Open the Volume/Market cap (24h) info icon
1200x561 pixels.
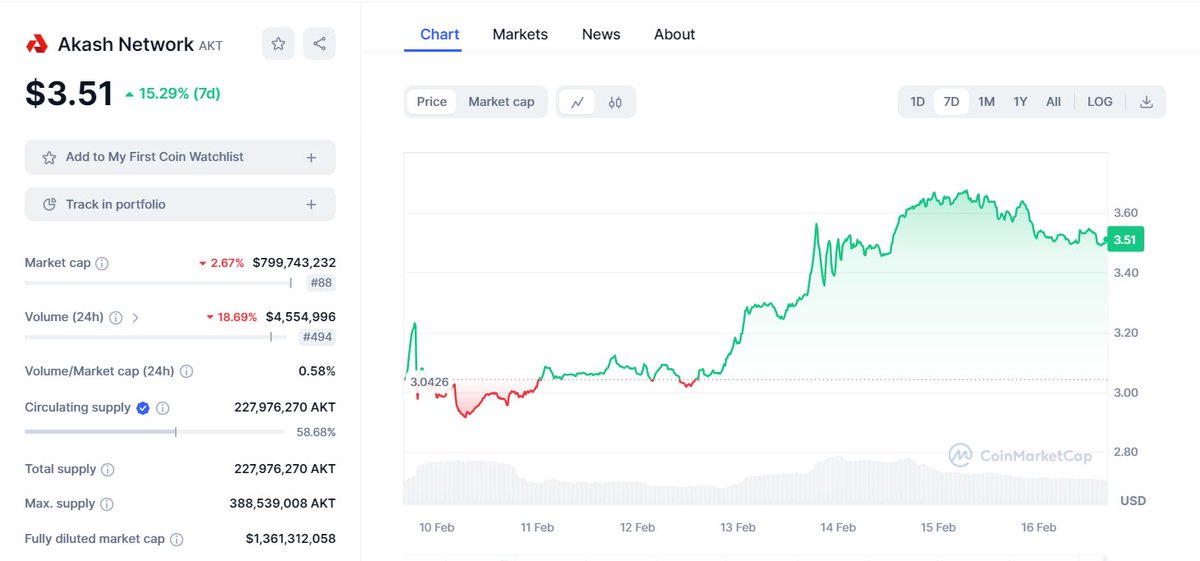[x=186, y=371]
